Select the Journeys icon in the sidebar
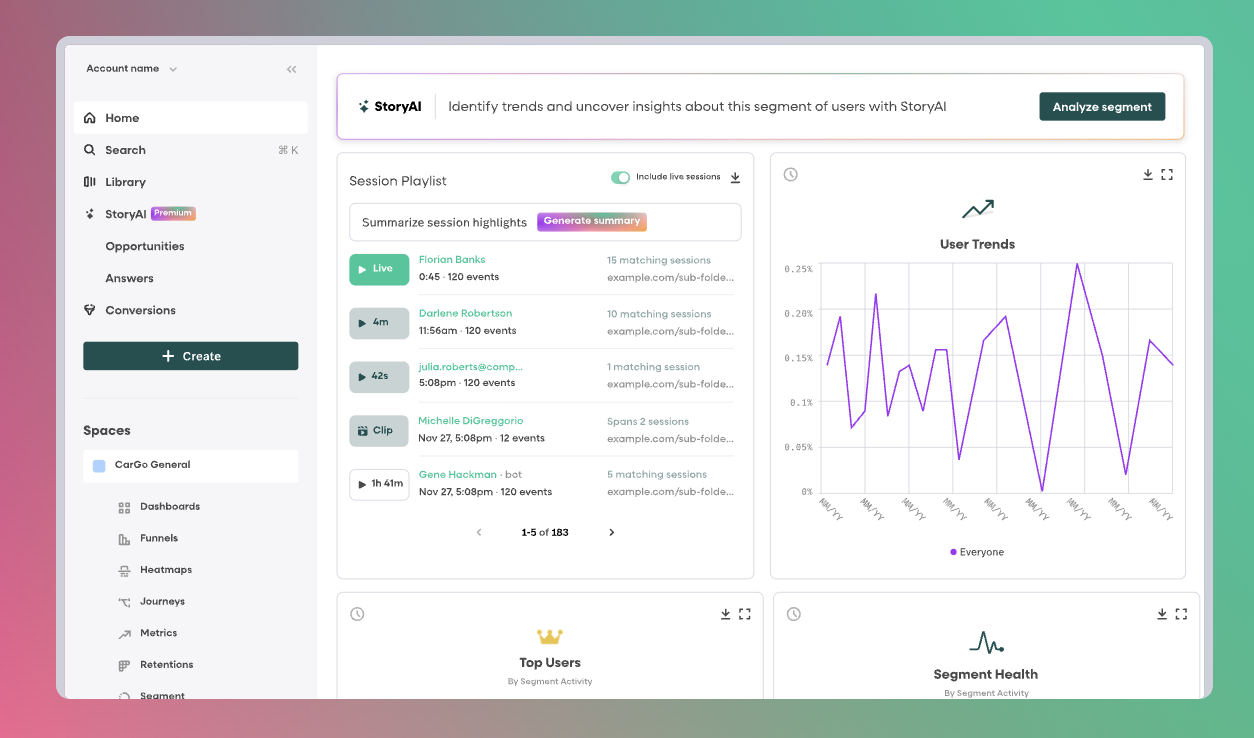The height and width of the screenshot is (738, 1254). point(124,601)
